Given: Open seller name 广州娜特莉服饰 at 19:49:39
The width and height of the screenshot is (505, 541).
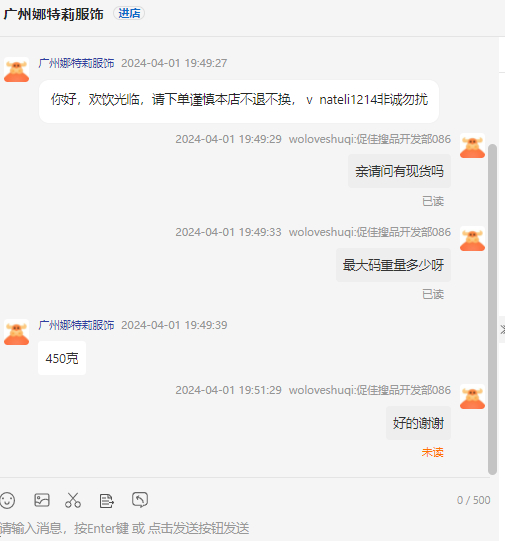Looking at the screenshot, I should (x=76, y=325).
